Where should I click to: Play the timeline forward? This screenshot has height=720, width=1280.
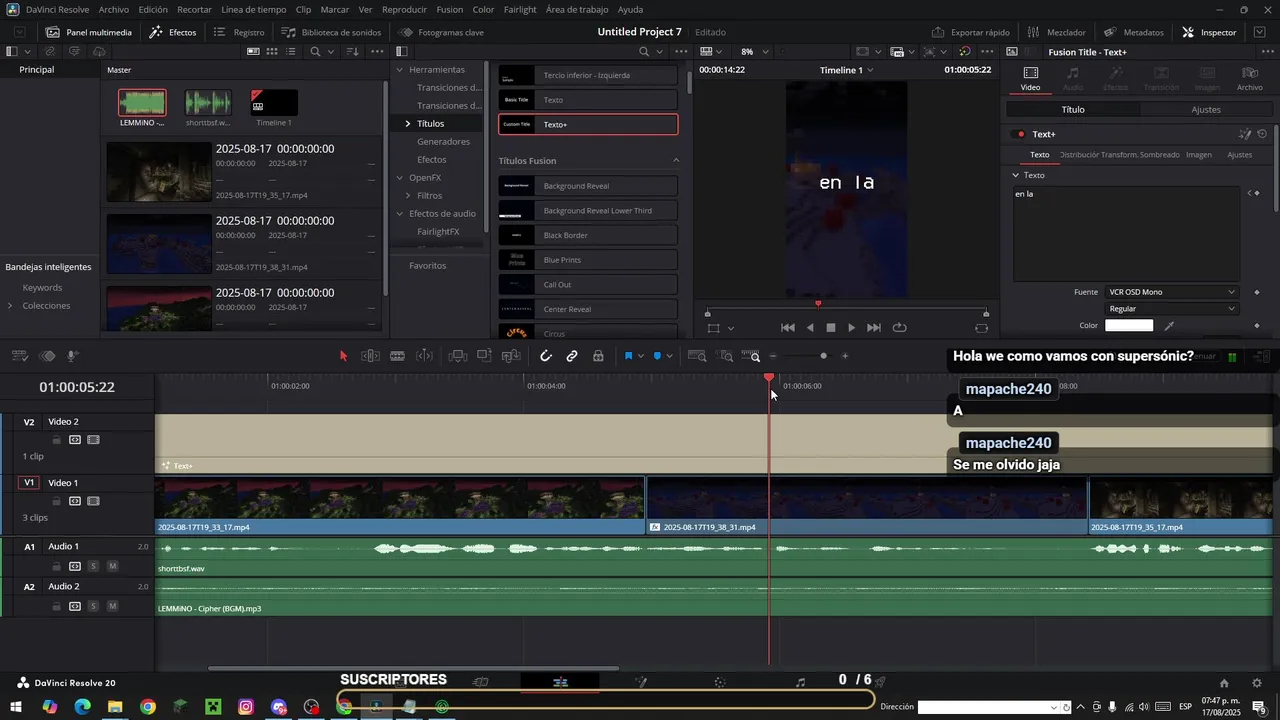click(x=851, y=328)
